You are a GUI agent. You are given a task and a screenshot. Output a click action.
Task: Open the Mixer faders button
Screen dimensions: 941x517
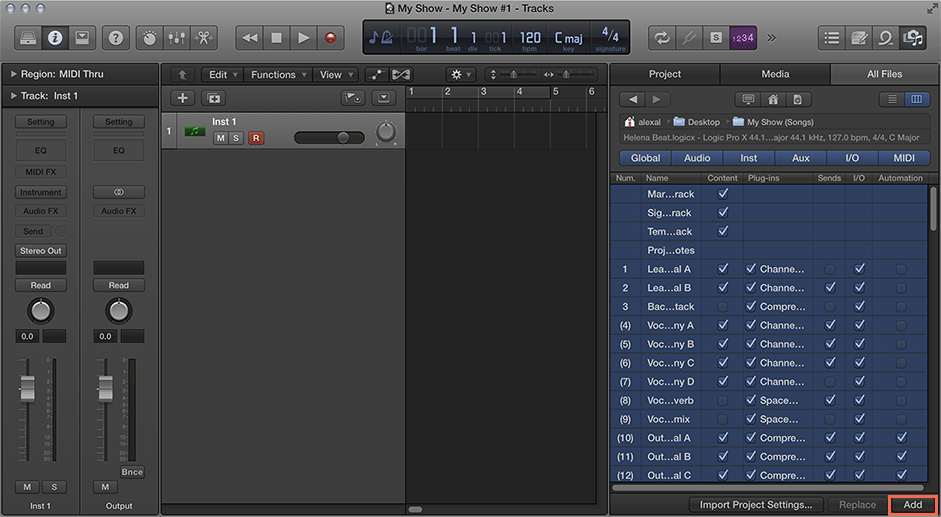click(x=176, y=38)
